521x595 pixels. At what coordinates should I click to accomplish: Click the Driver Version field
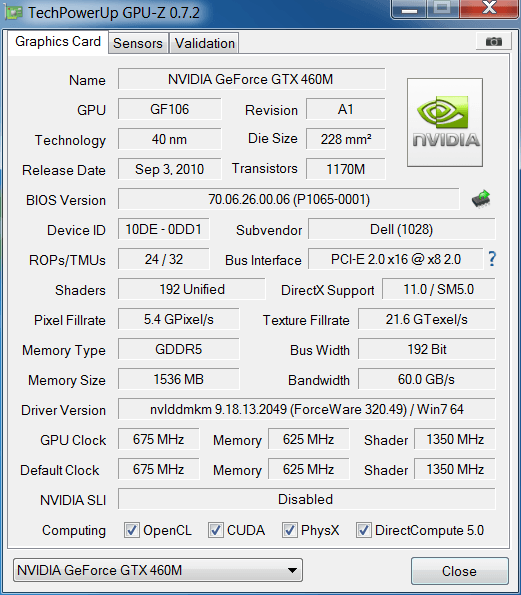(x=307, y=409)
